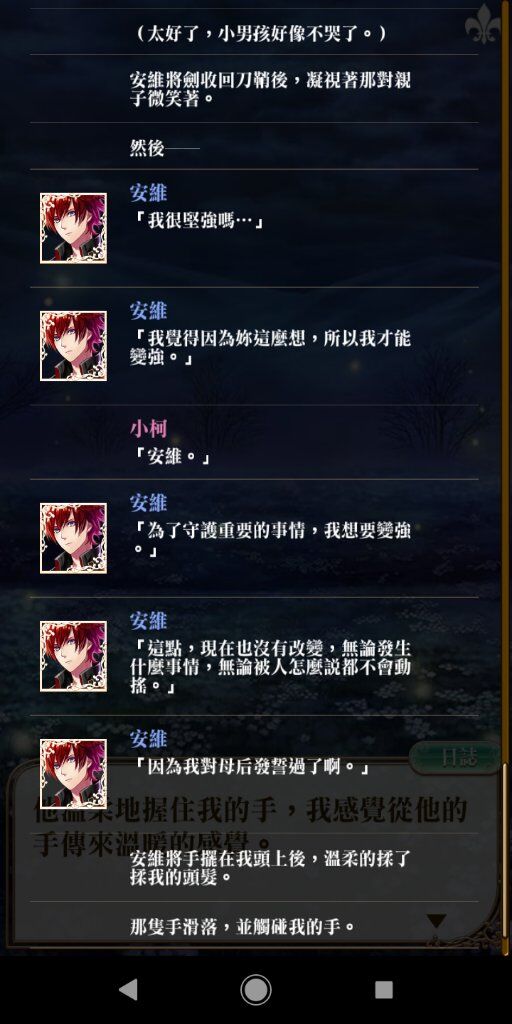Tap the Android recent apps square button
This screenshot has width=512, height=1024.
point(384,990)
